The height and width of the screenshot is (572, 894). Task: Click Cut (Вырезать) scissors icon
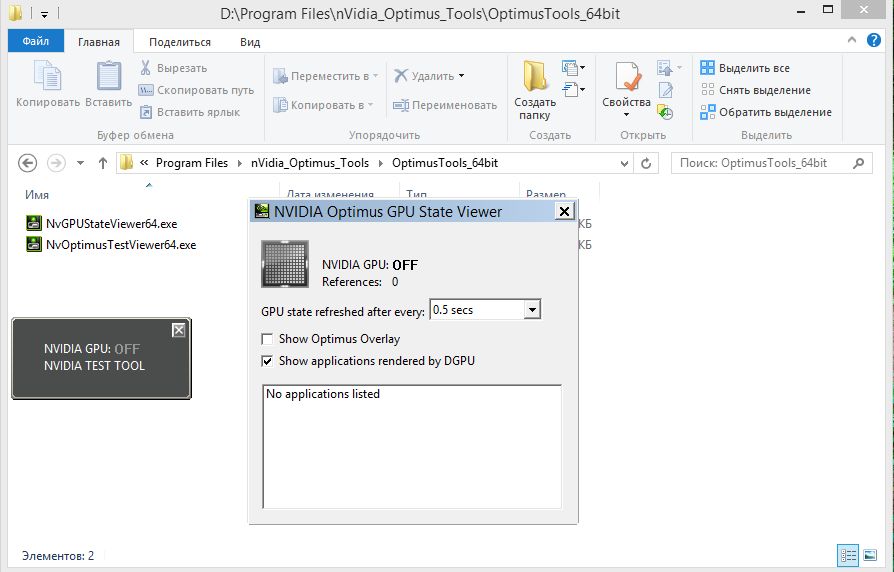(145, 68)
